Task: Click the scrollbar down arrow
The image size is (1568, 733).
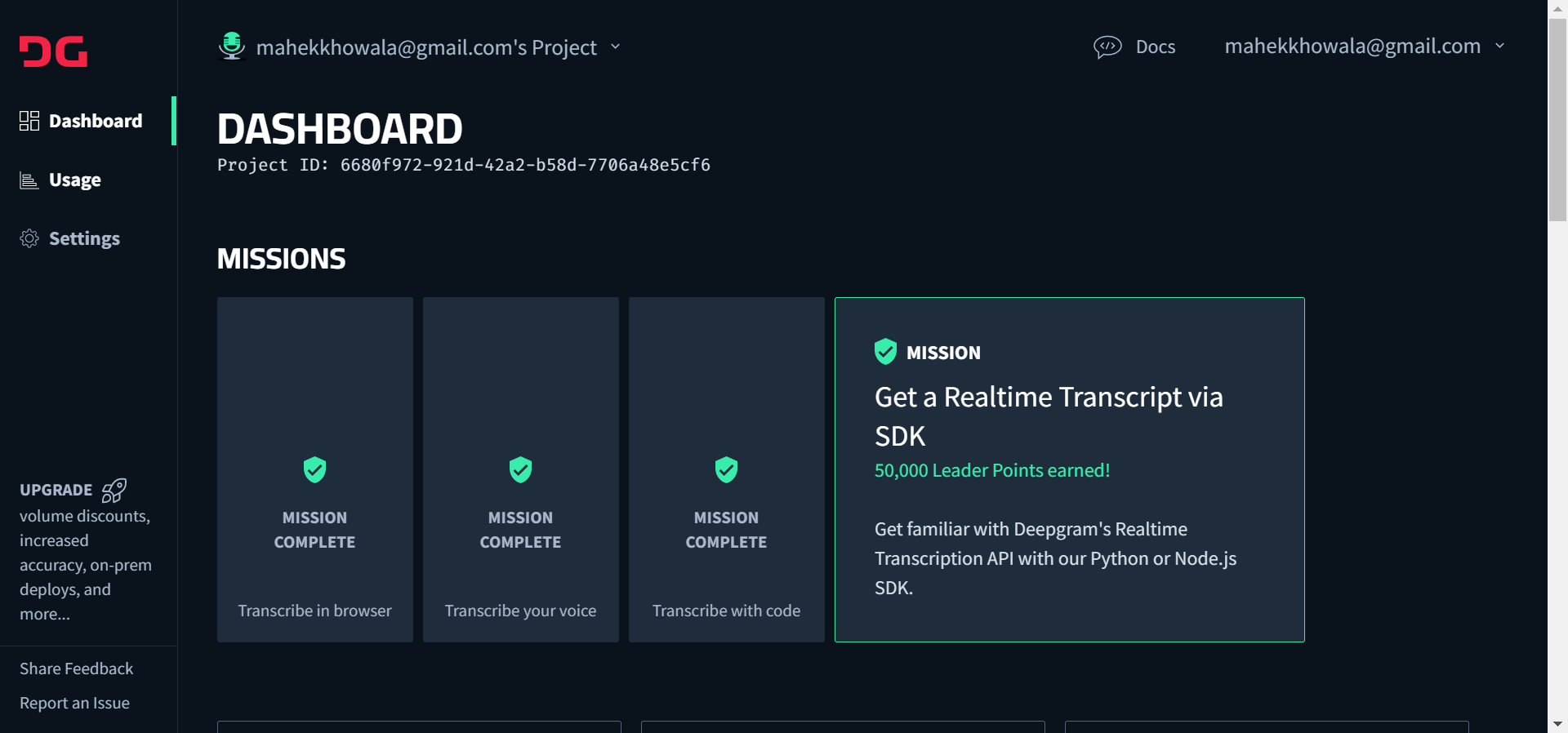Action: tap(1558, 724)
